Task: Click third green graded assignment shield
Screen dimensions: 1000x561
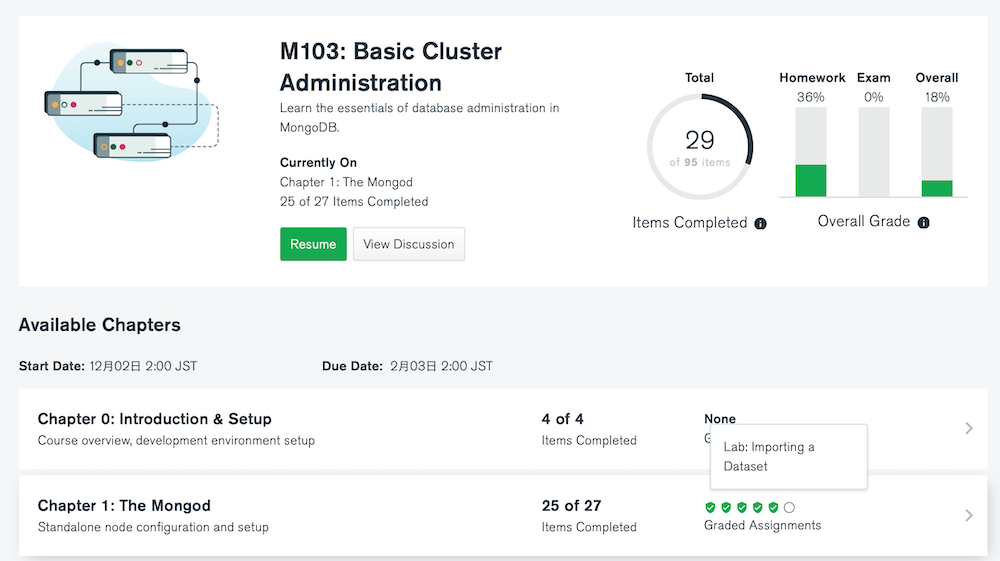Action: point(742,507)
